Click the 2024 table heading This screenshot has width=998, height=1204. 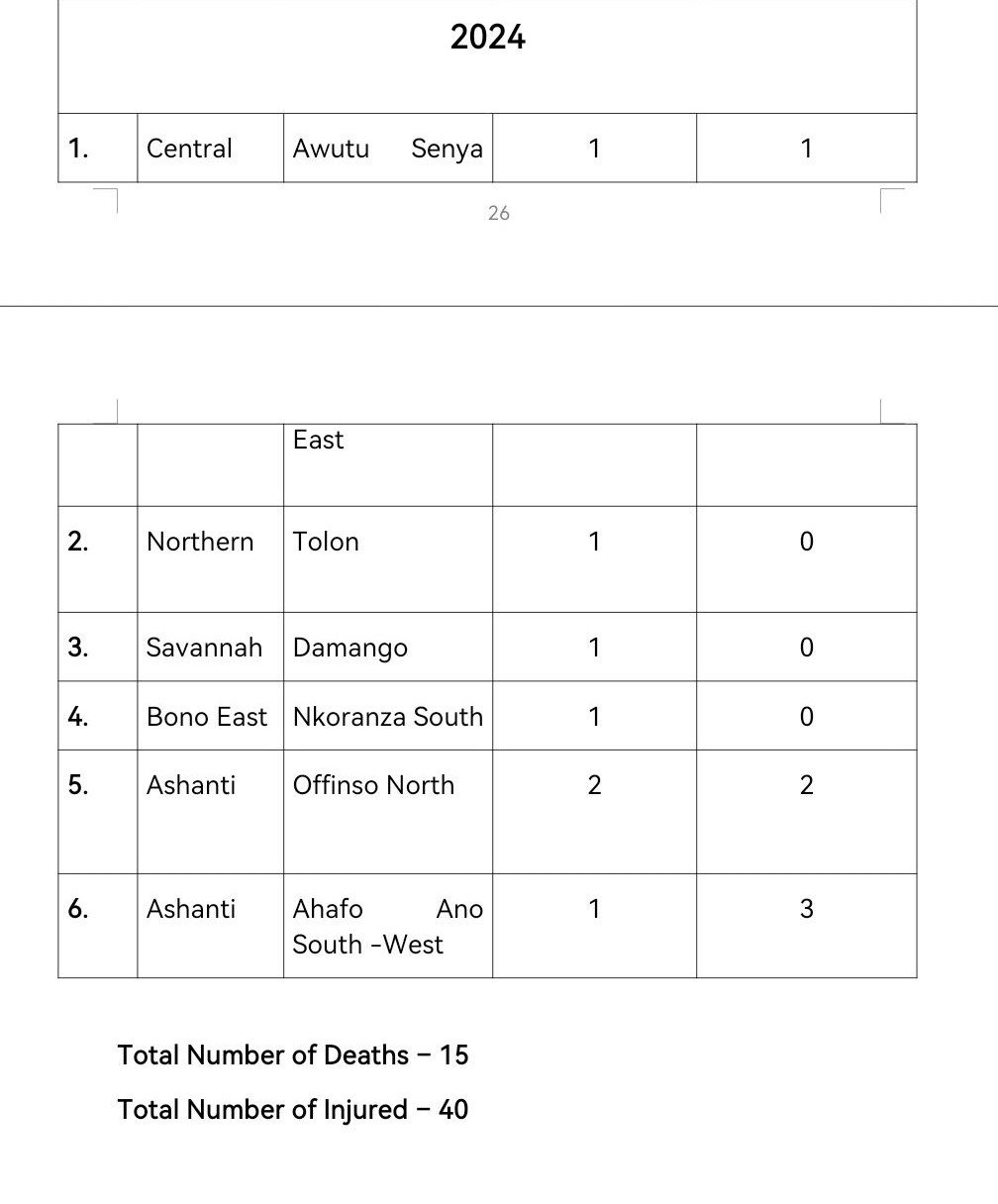point(487,38)
